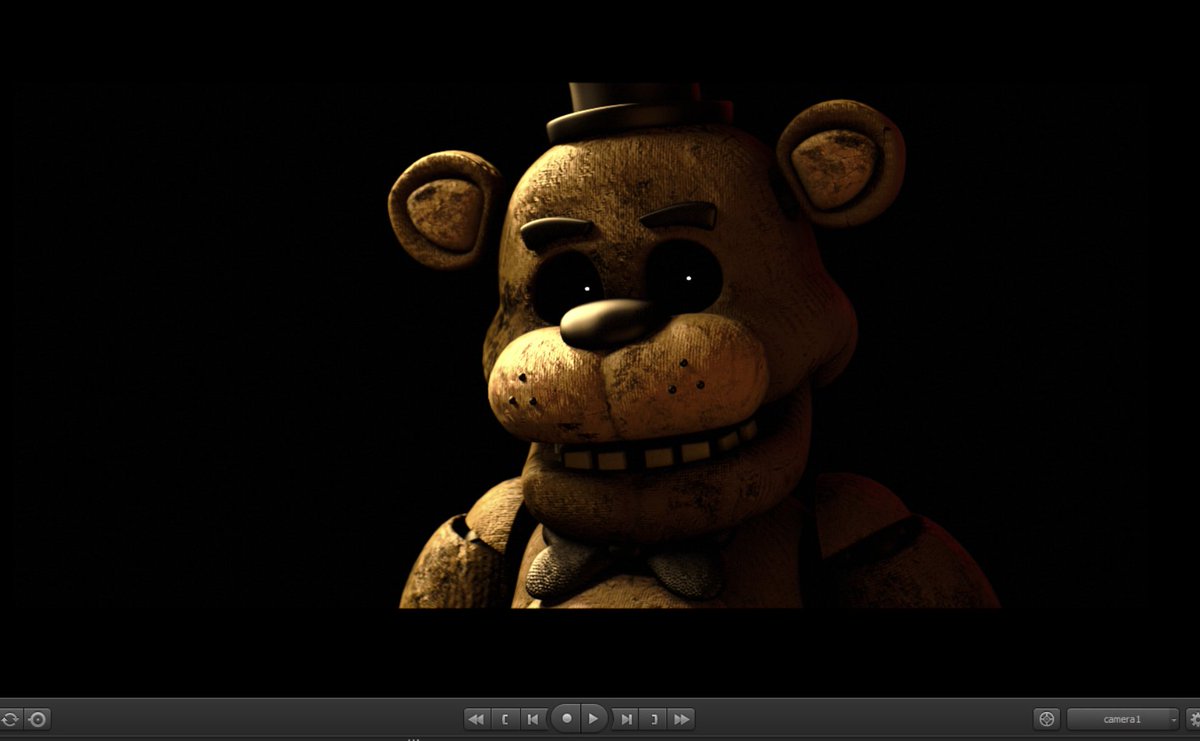
Task: Toggle the circular-arrows loop icon at bottom left
Action: 10,718
